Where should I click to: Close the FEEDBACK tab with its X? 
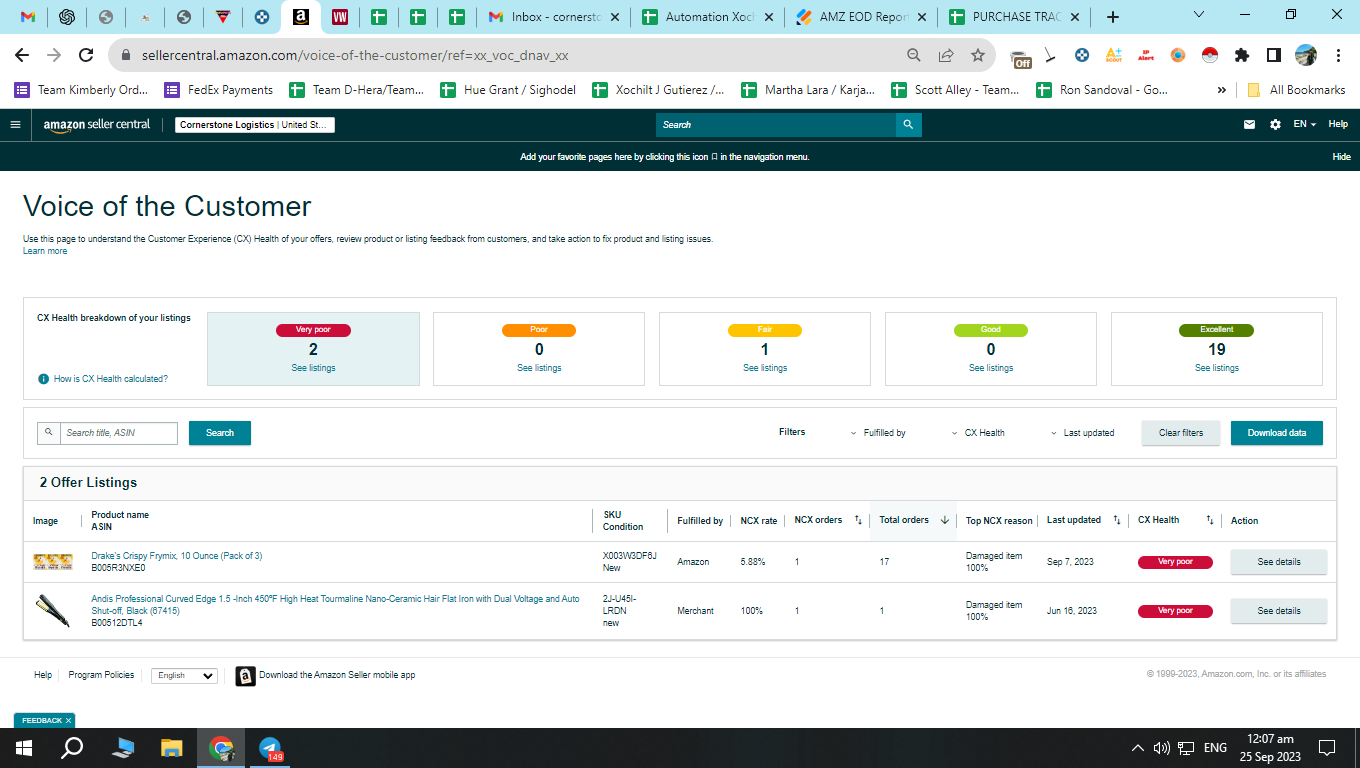pyautogui.click(x=68, y=720)
